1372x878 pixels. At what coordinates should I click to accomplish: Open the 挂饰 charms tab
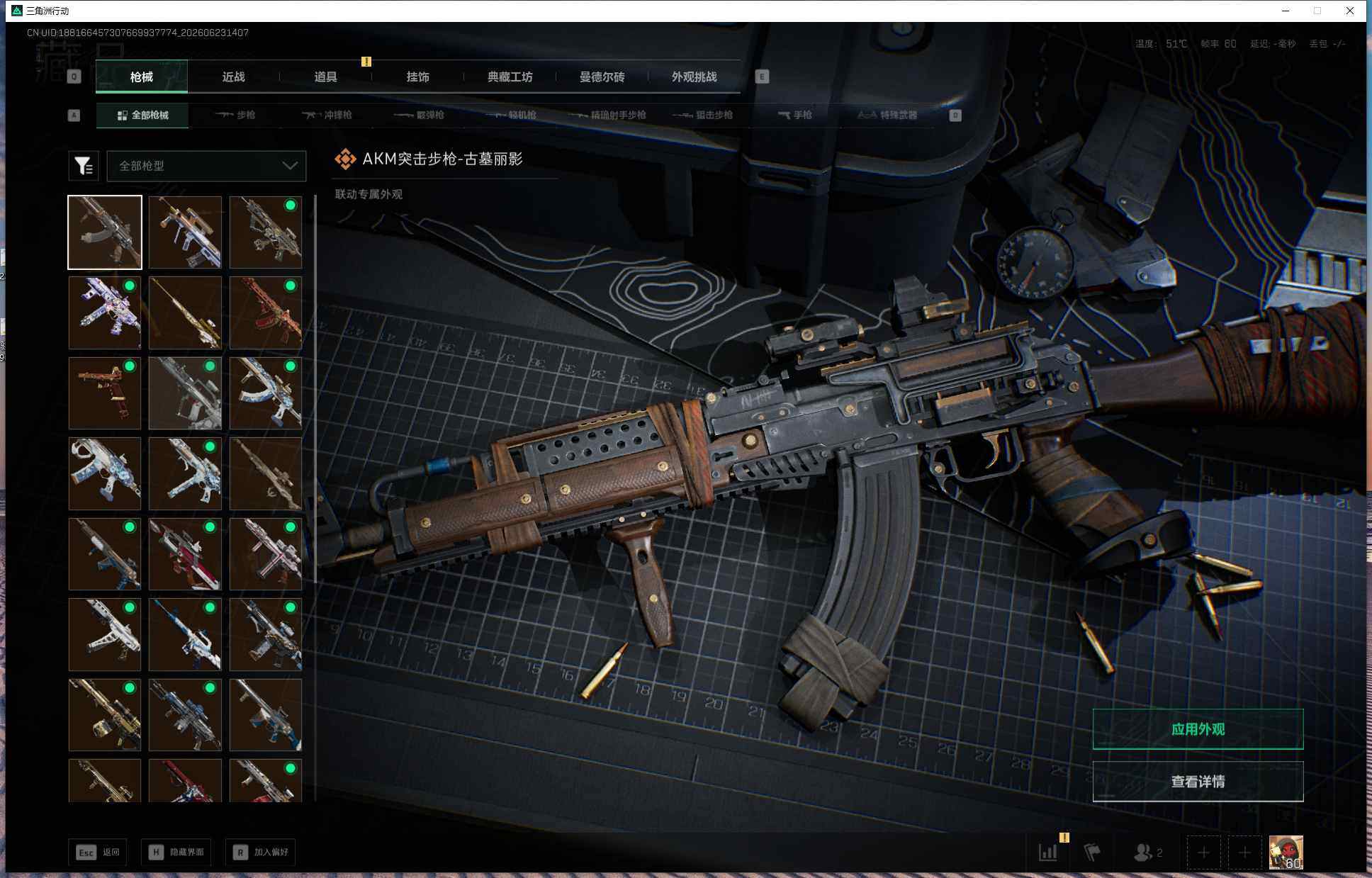tap(418, 77)
